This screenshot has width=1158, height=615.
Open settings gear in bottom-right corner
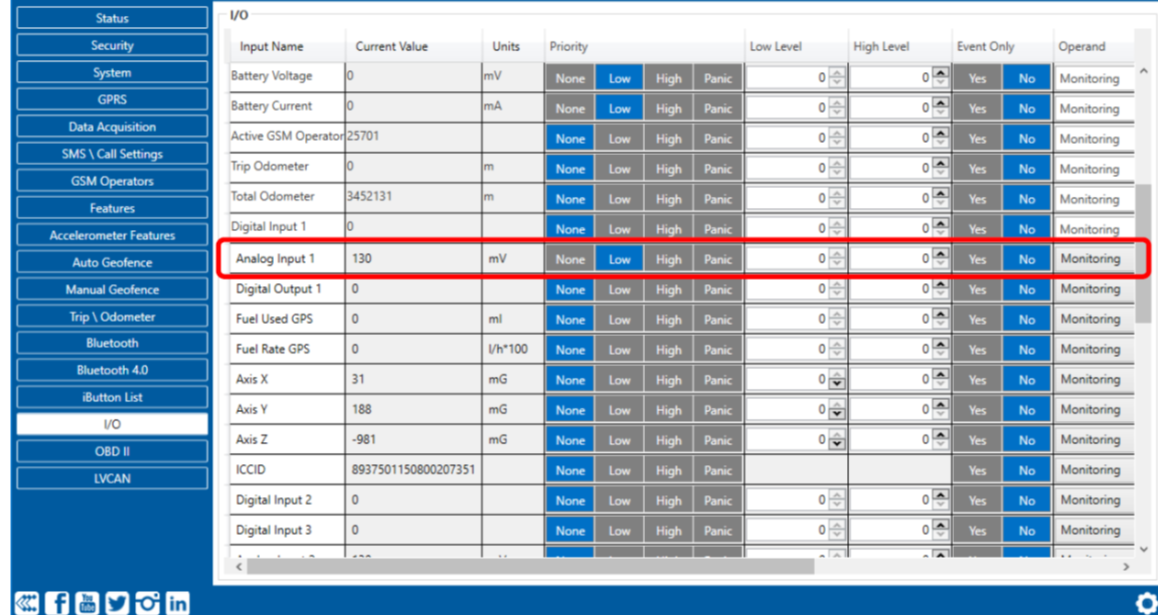click(1146, 602)
